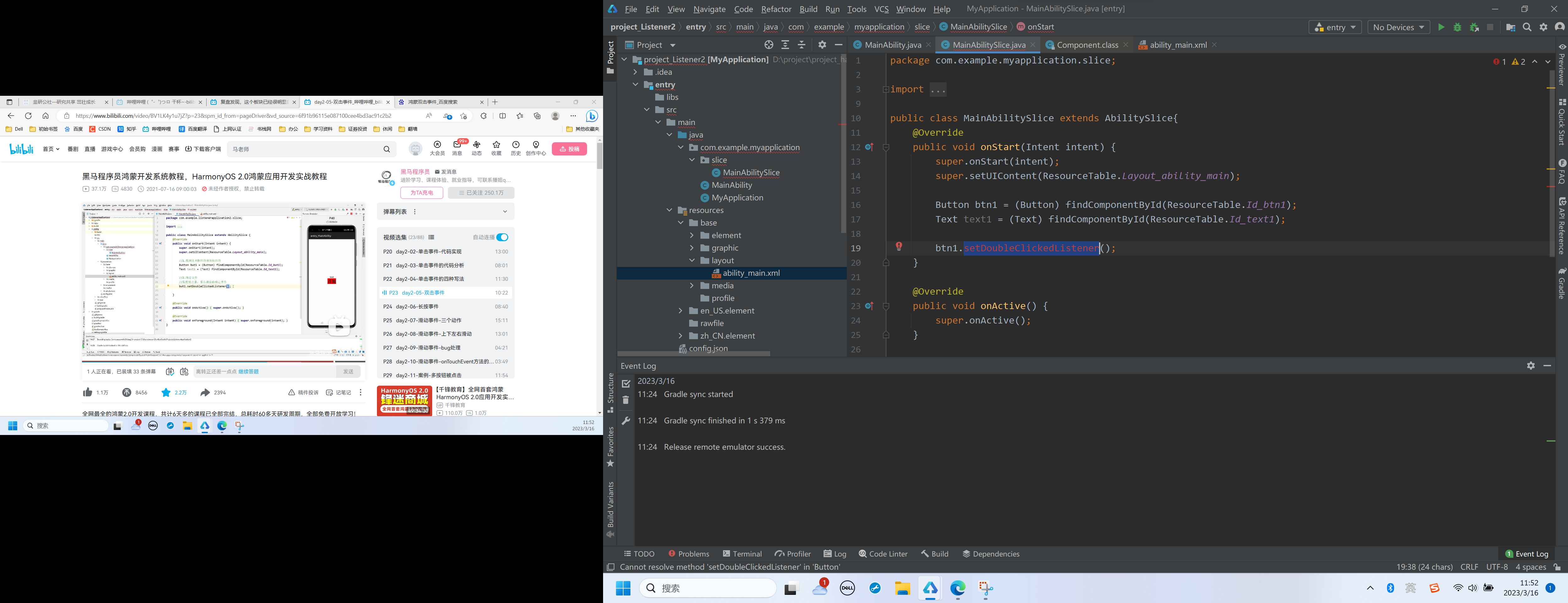Expand zh_CN.element folder
The height and width of the screenshot is (603, 1568).
(x=681, y=335)
